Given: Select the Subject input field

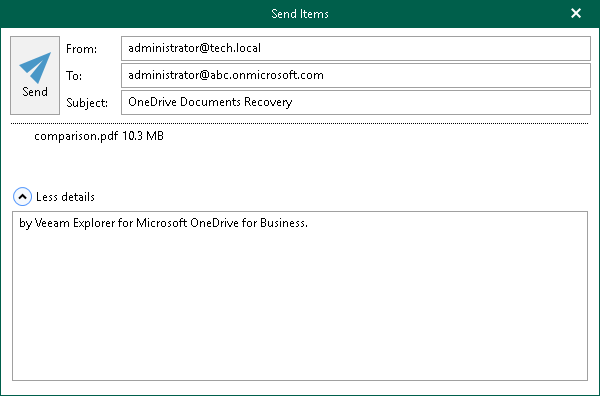Looking at the screenshot, I should [355, 102].
